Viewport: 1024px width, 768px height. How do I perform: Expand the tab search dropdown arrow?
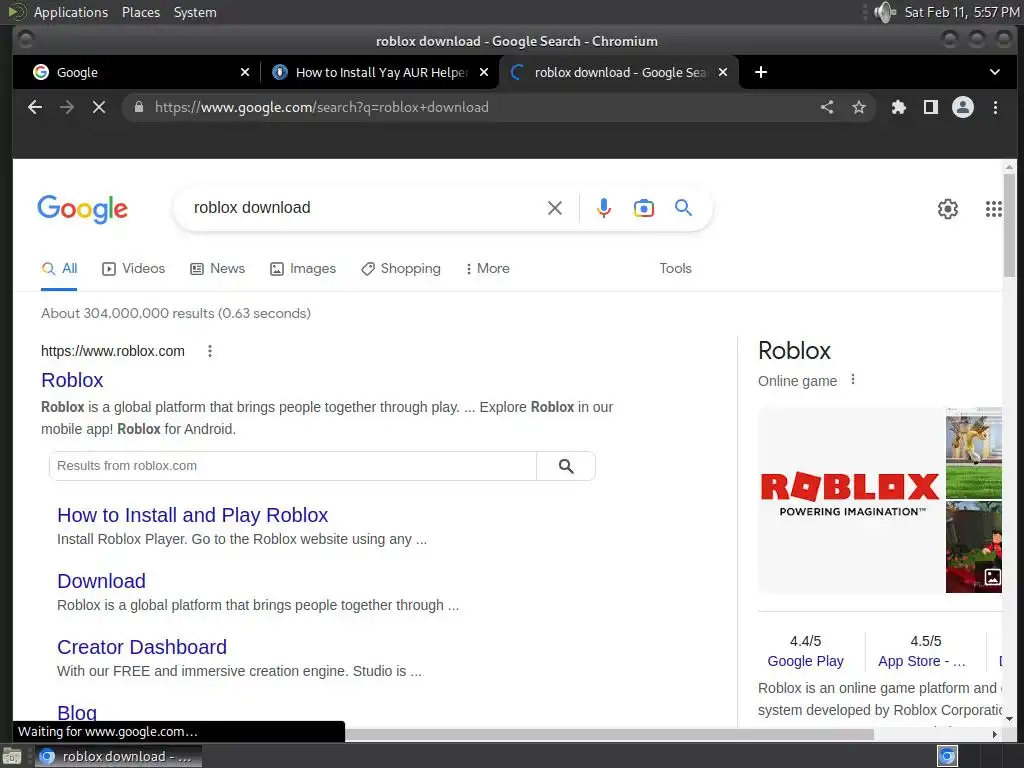tap(995, 72)
